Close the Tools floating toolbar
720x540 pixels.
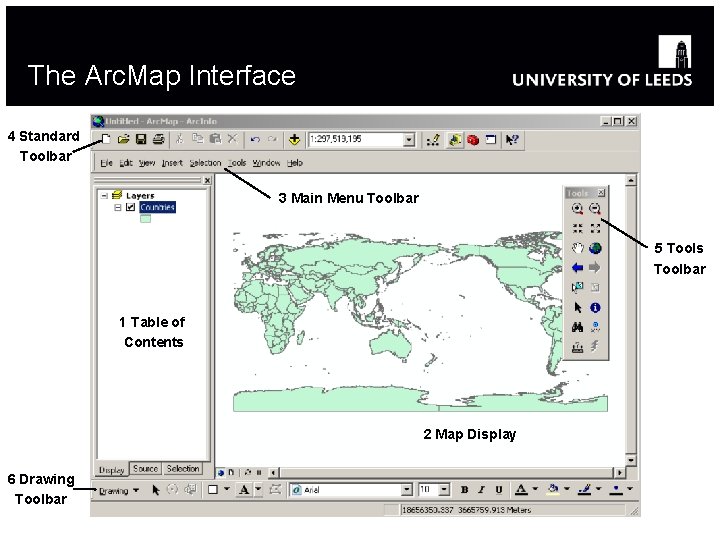[x=601, y=193]
